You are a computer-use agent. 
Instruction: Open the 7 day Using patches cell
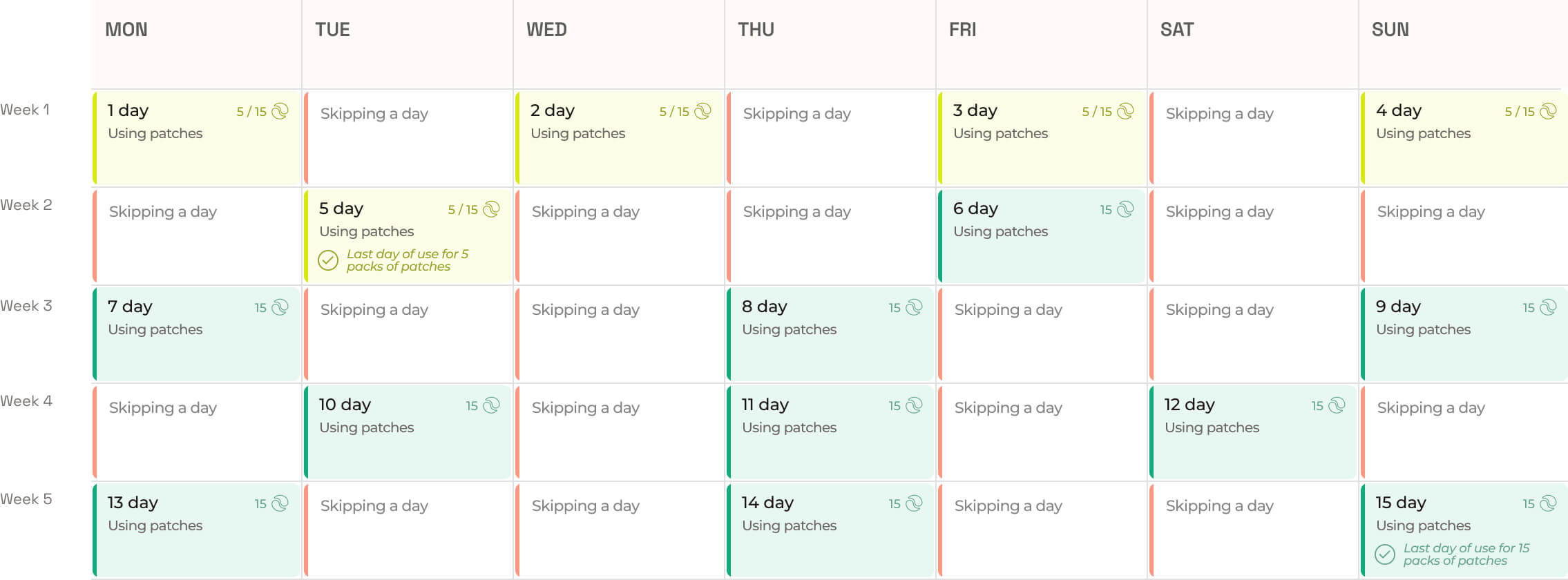[x=196, y=334]
